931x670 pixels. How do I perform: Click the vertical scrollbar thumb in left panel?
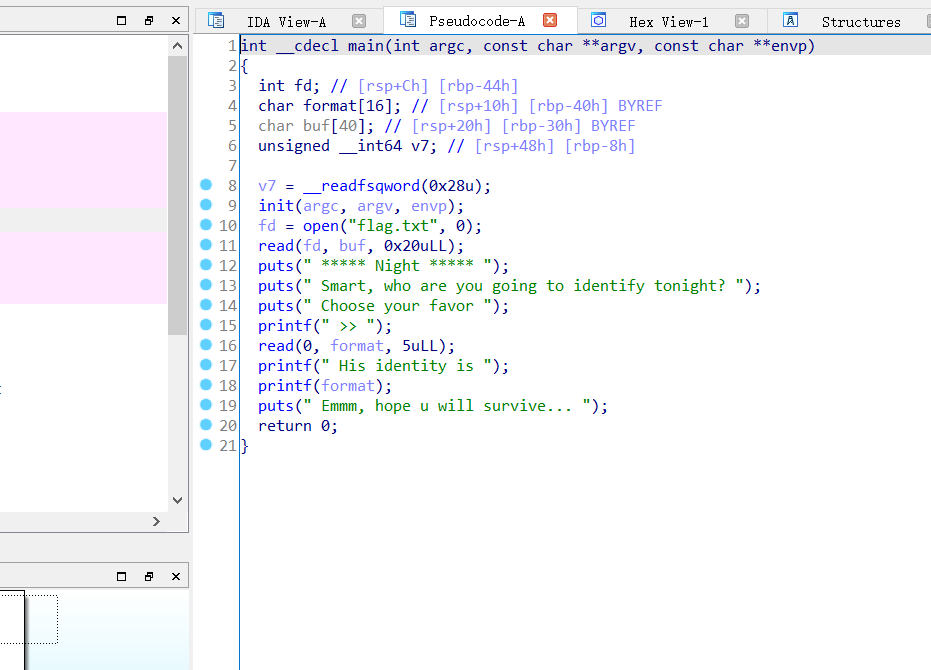pos(177,195)
